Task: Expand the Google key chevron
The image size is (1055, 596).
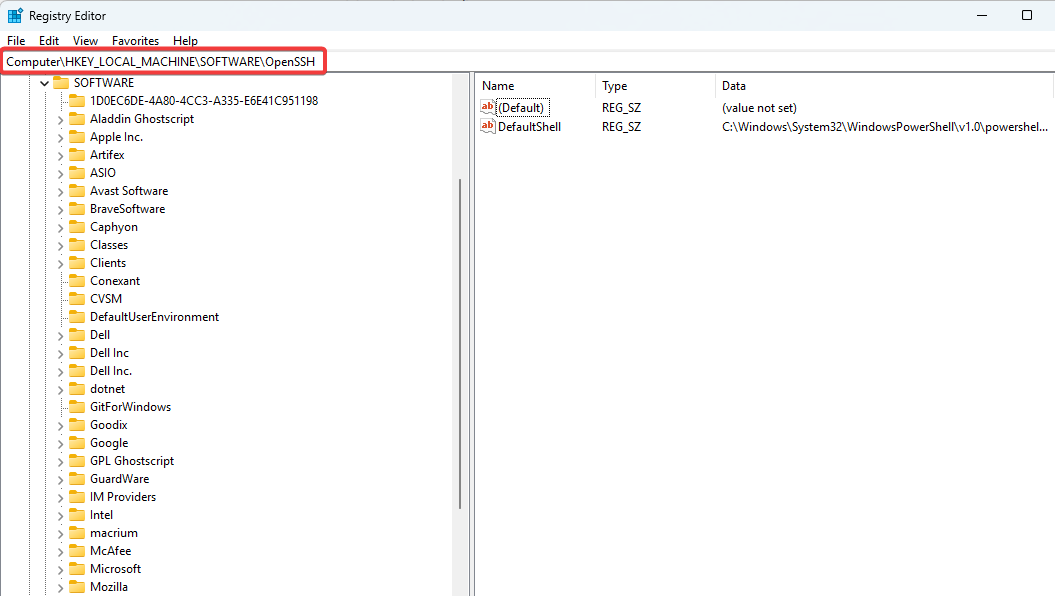Action: tap(60, 443)
